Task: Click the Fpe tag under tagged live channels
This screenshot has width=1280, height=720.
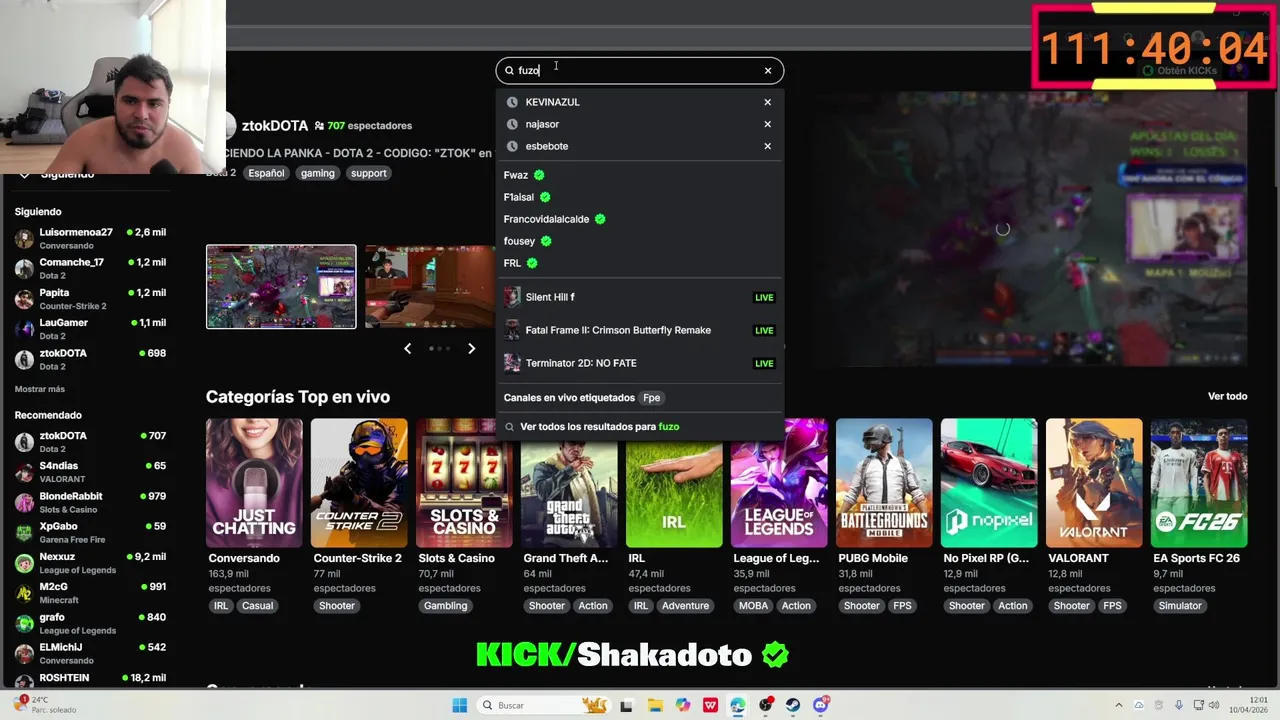Action: coord(651,398)
